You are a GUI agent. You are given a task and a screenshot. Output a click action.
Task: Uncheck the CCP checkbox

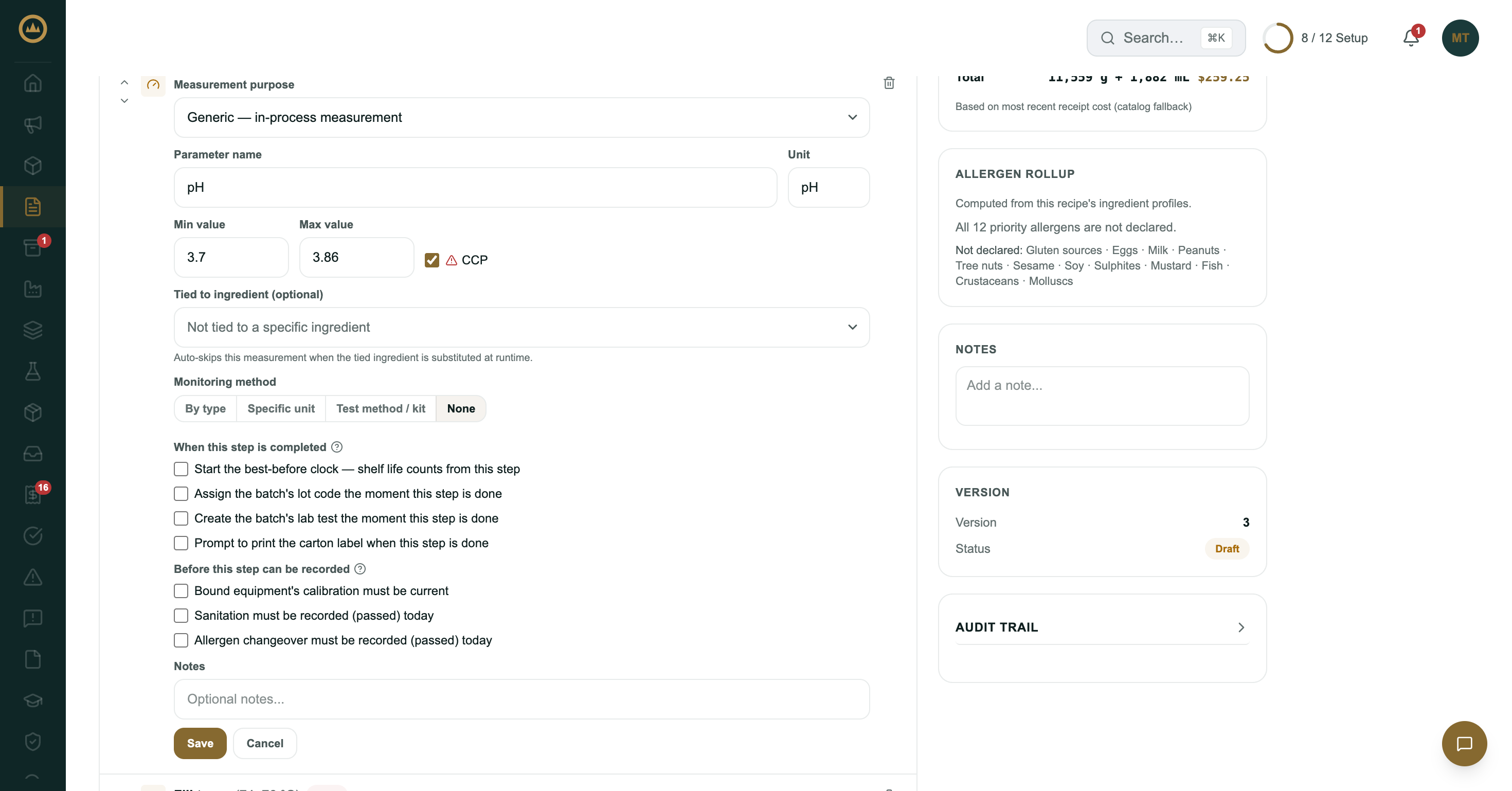pos(431,260)
